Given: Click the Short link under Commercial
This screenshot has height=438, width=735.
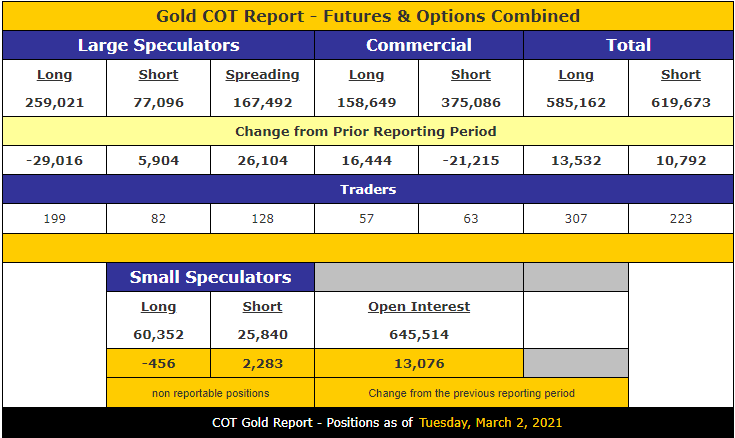Looking at the screenshot, I should (x=470, y=75).
